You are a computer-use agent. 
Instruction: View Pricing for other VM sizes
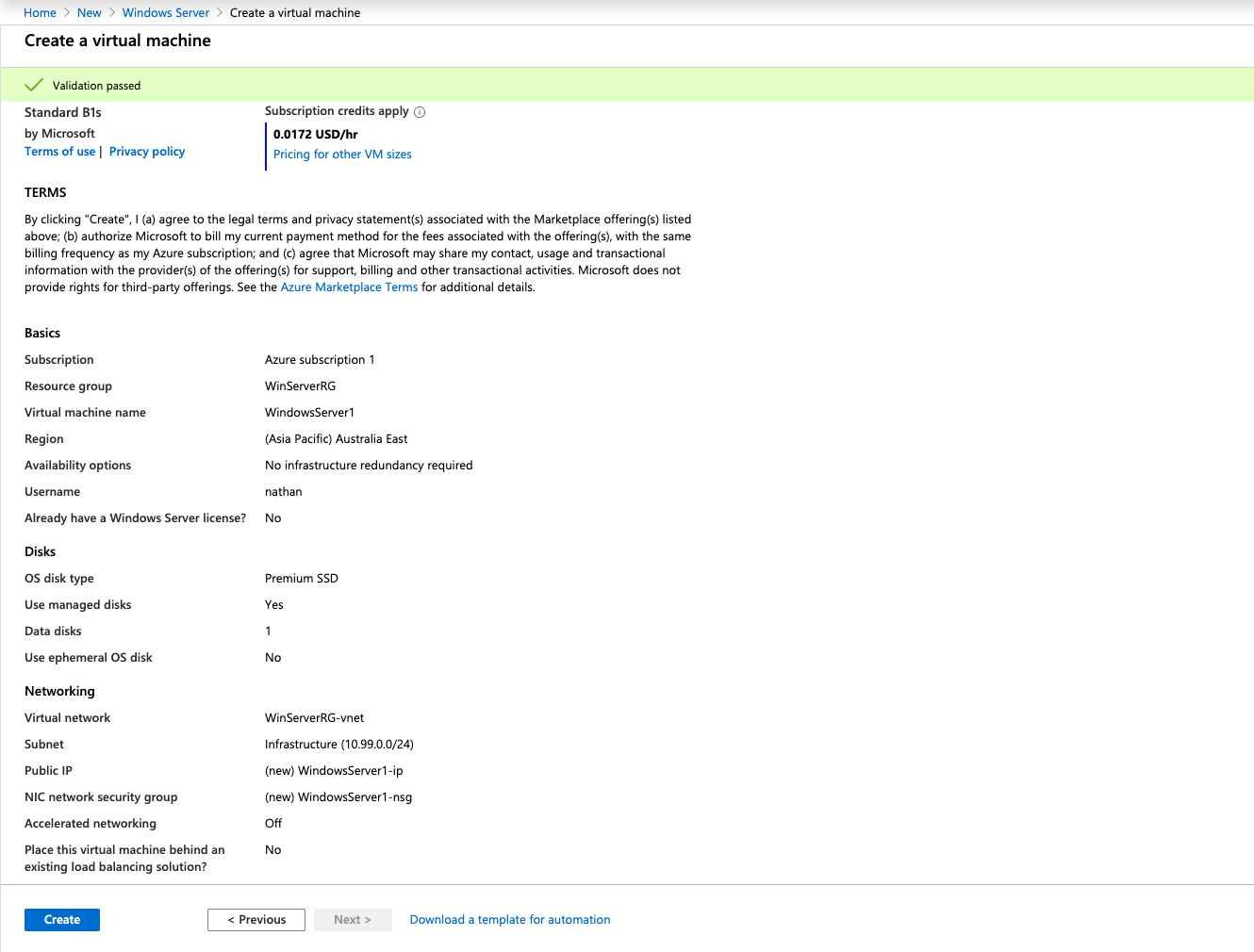tap(342, 155)
